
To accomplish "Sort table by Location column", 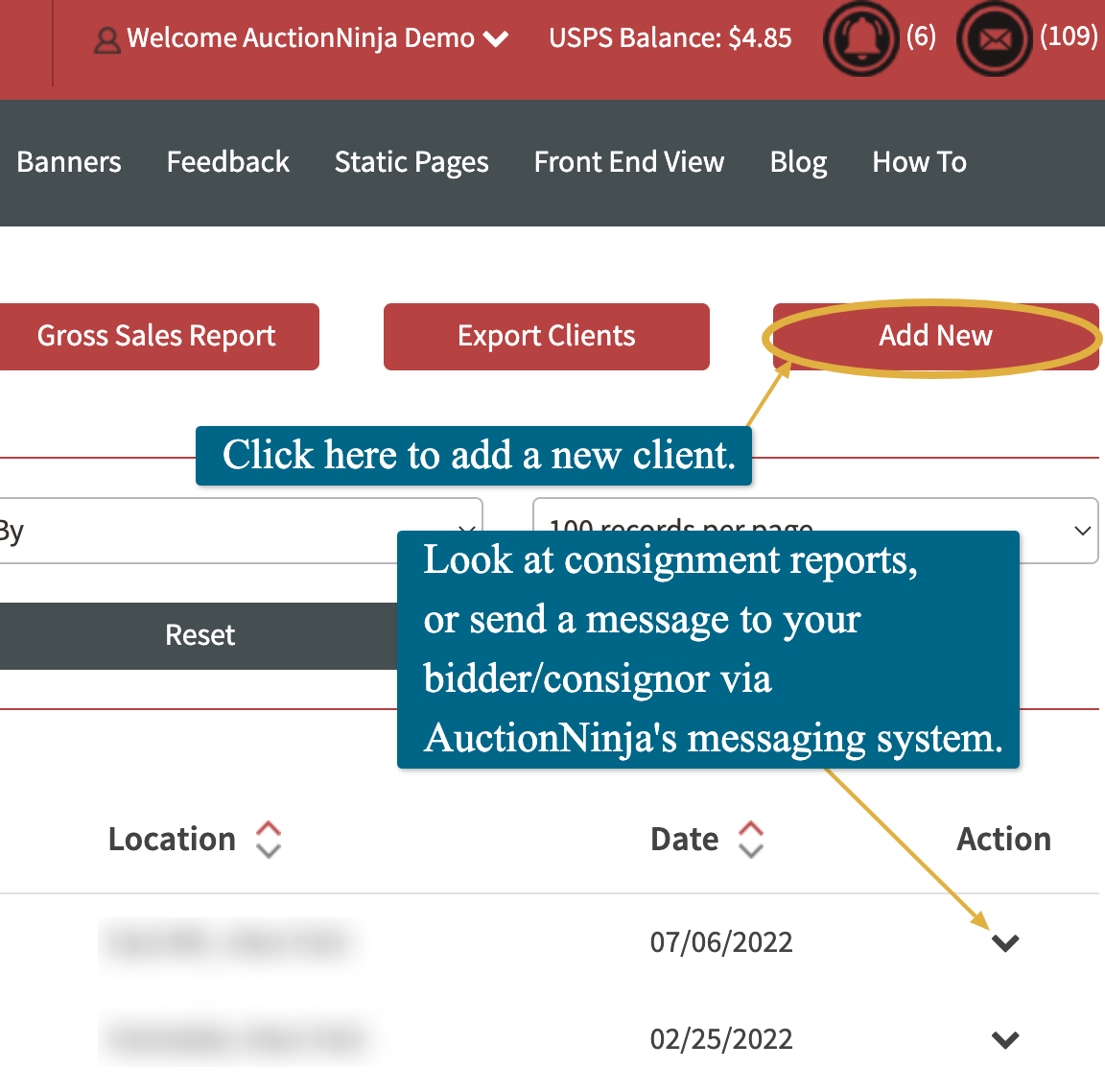I will [268, 839].
